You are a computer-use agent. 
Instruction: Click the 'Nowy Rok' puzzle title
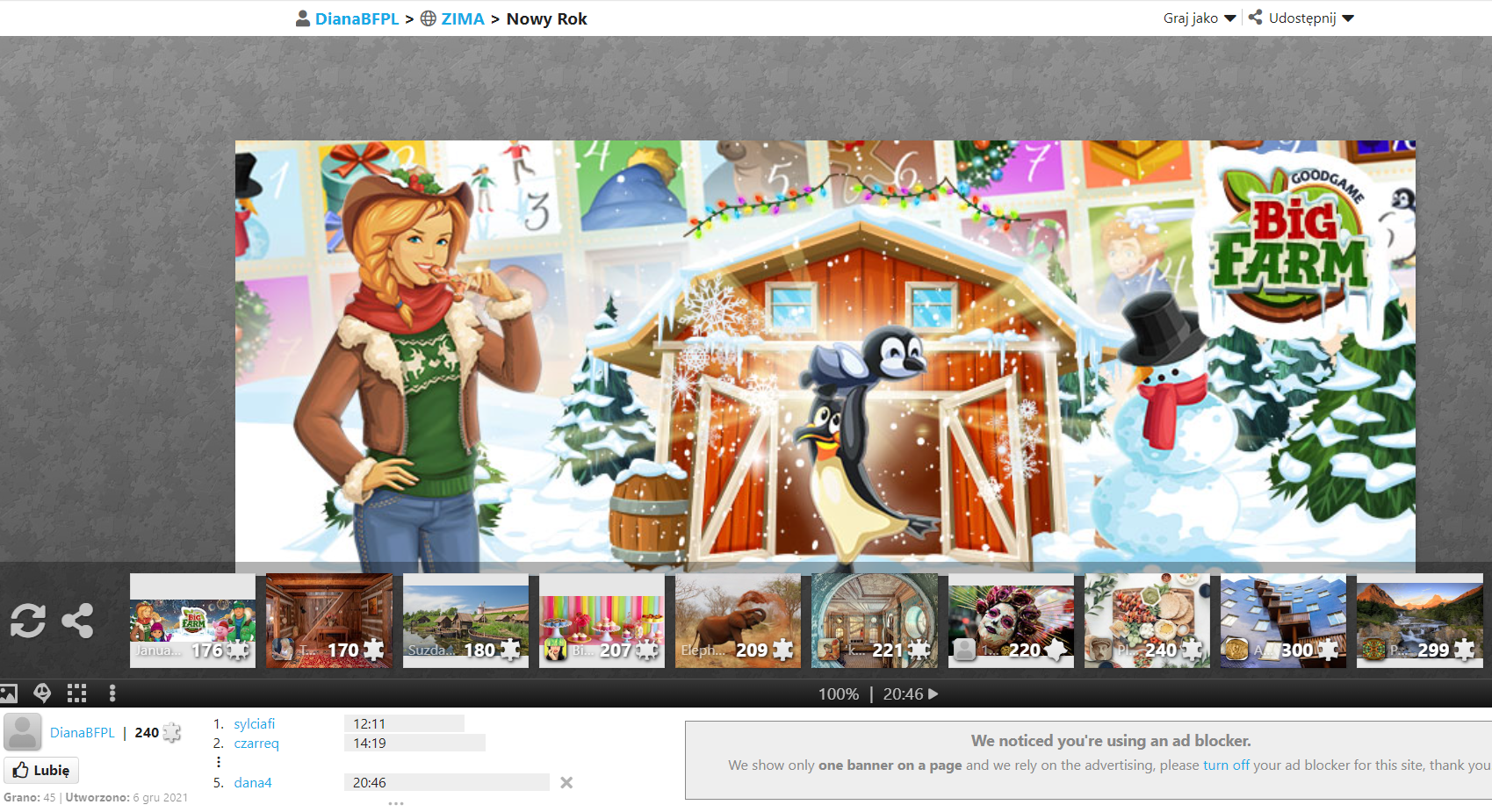(x=546, y=18)
